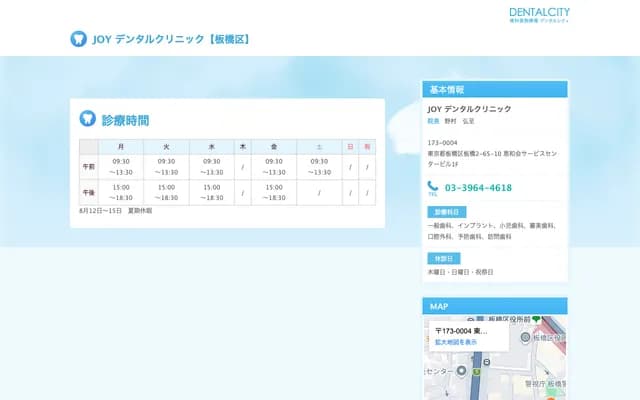Select the 休診日 label tag

point(444,259)
